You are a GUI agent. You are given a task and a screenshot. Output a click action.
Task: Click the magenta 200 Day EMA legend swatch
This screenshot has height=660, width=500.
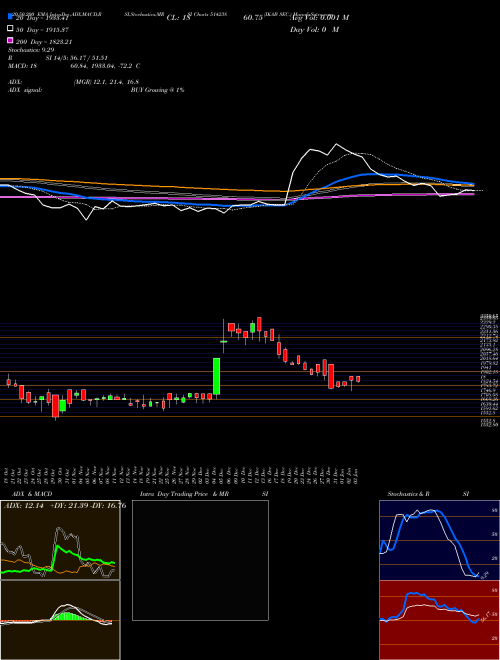pyautogui.click(x=10, y=40)
